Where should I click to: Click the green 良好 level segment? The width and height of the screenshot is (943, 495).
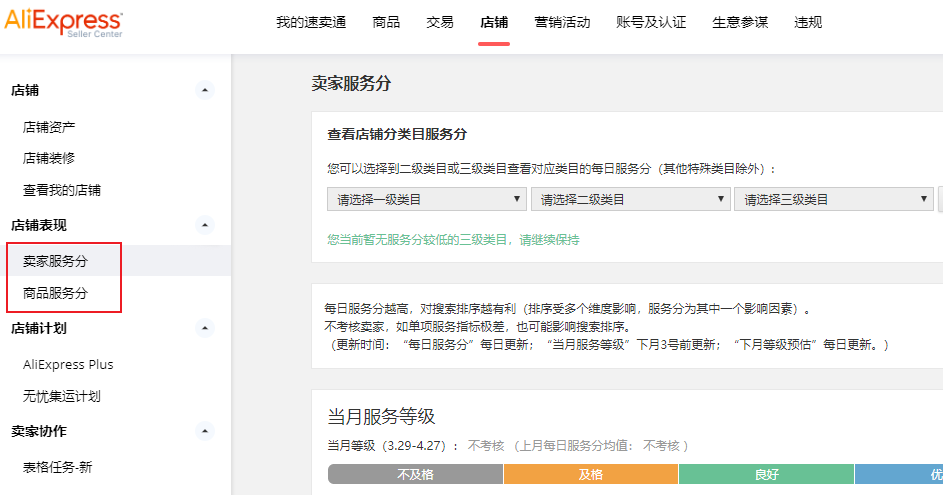pyautogui.click(x=766, y=475)
